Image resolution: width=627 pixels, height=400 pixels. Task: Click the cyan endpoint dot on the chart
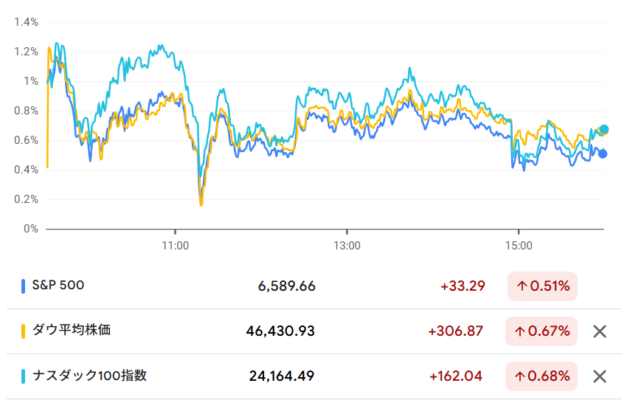point(603,130)
